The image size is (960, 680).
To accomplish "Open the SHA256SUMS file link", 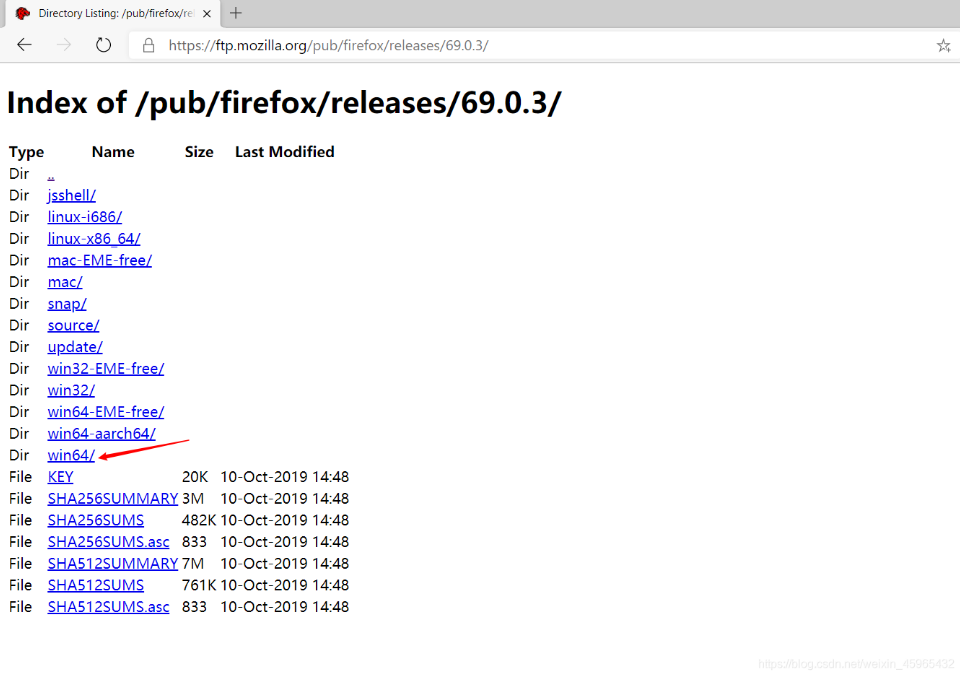I will 95,520.
